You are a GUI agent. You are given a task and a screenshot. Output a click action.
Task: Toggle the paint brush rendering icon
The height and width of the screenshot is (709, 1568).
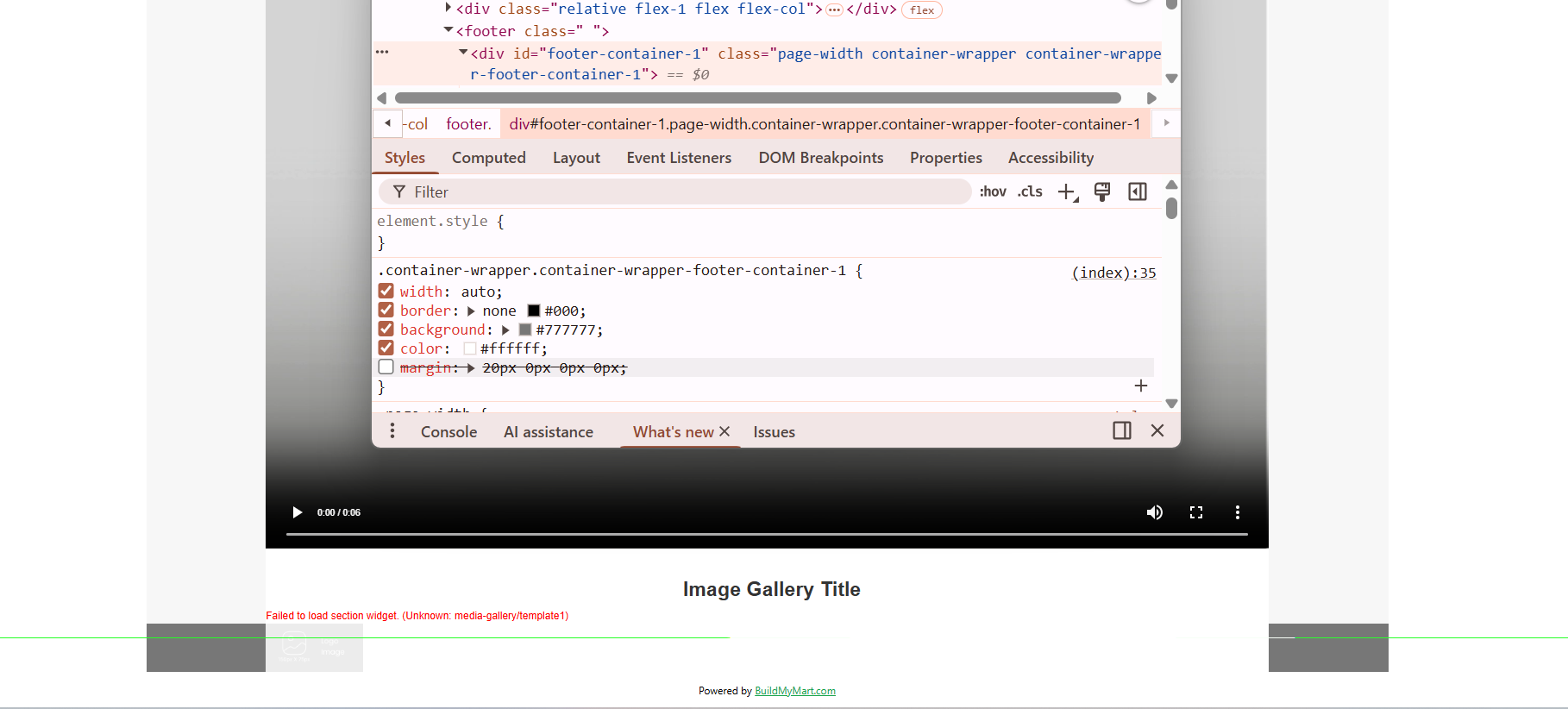tap(1102, 191)
